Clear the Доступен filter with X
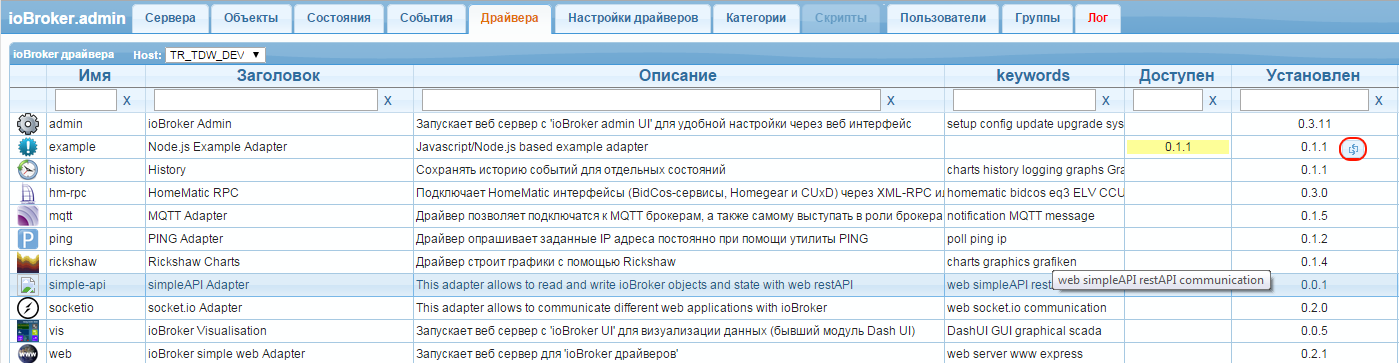Screen dimensions: 1399x363 click(1213, 100)
